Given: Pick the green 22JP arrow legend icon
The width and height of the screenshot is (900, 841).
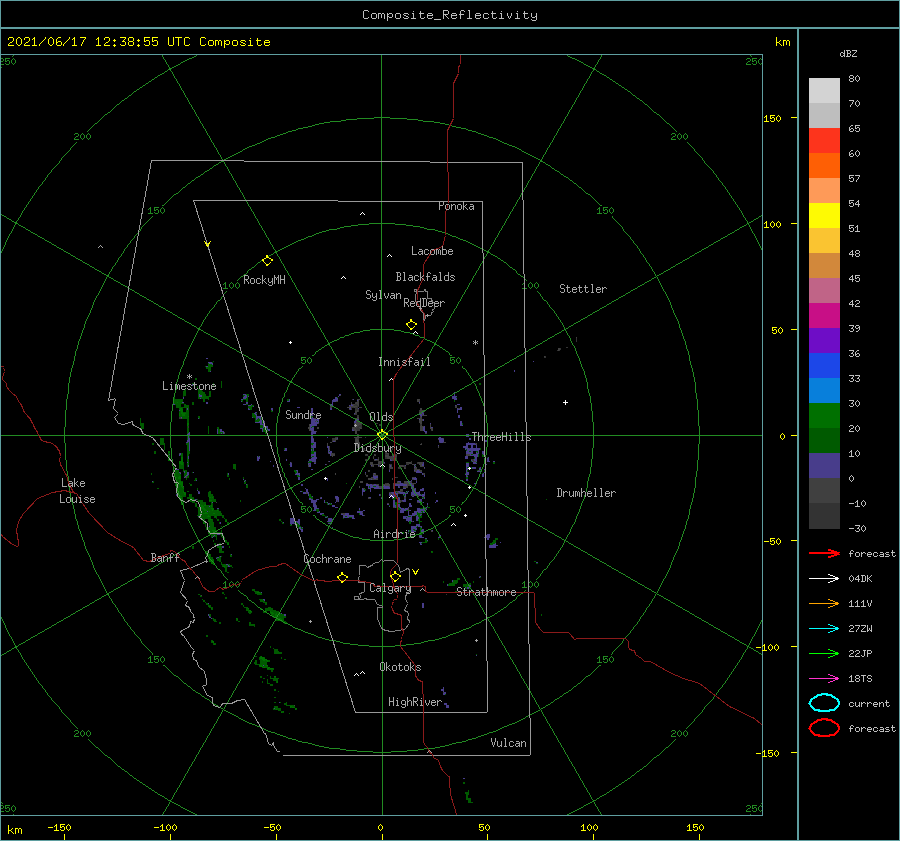Looking at the screenshot, I should point(824,653).
